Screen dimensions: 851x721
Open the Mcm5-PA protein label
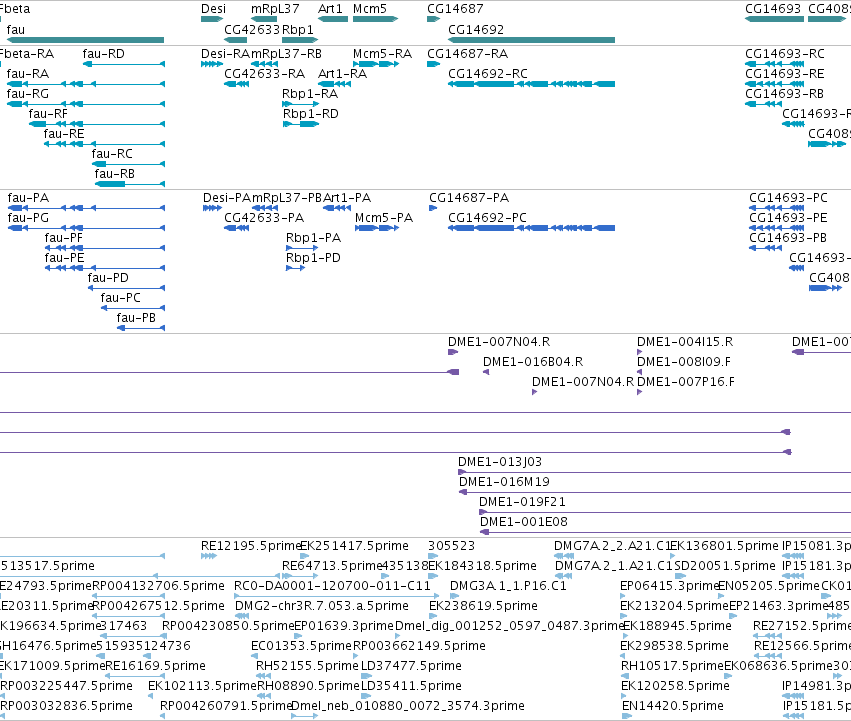(x=384, y=218)
